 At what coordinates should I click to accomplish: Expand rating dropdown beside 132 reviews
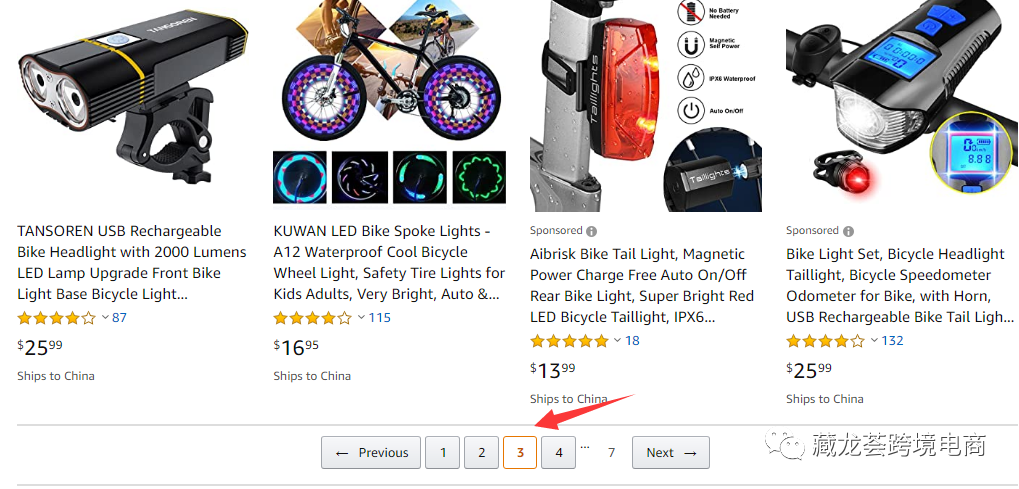point(873,341)
